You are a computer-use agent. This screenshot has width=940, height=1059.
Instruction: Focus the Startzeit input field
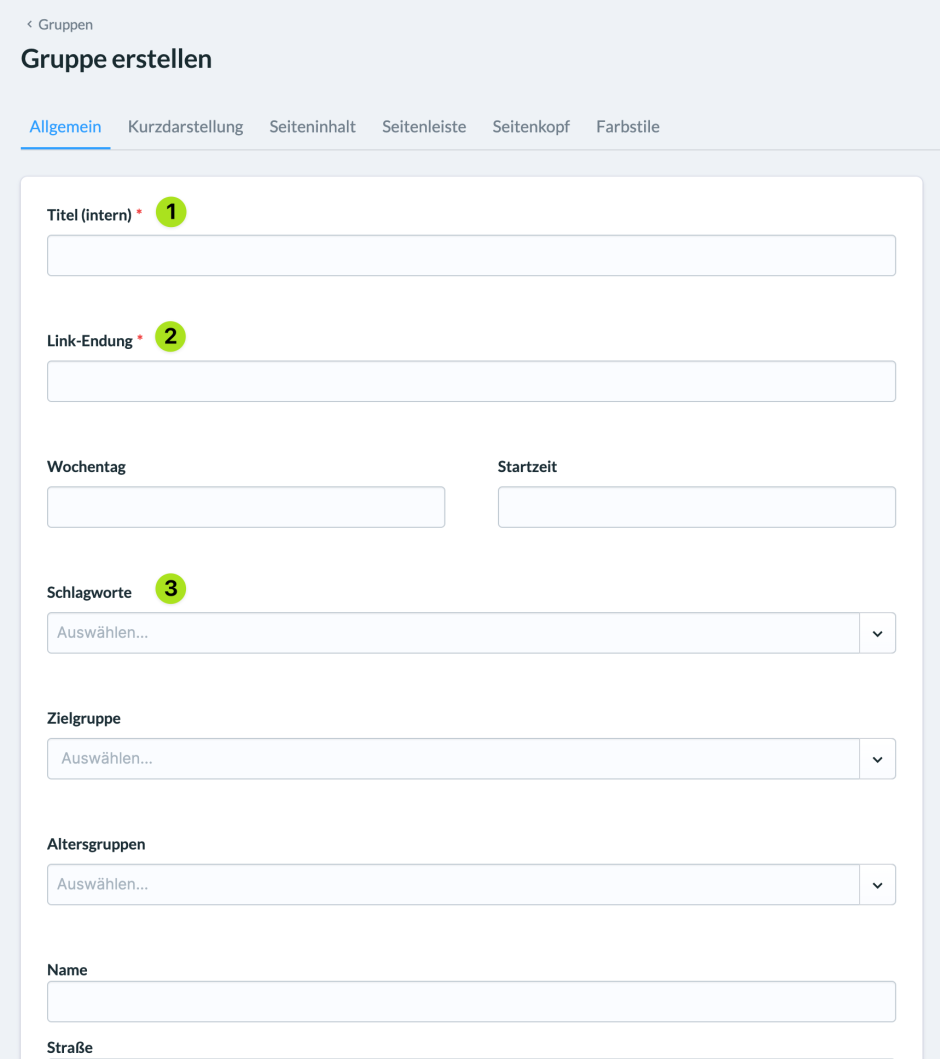tap(697, 507)
